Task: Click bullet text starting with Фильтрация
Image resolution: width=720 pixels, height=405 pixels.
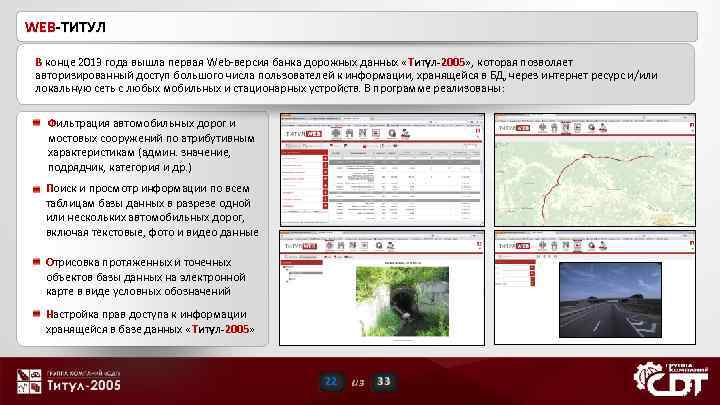Action: pos(151,145)
